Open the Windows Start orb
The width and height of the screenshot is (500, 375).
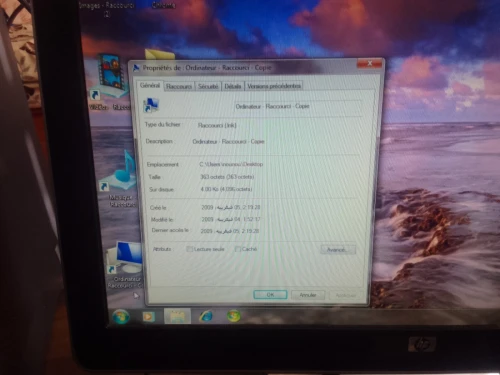121,316
